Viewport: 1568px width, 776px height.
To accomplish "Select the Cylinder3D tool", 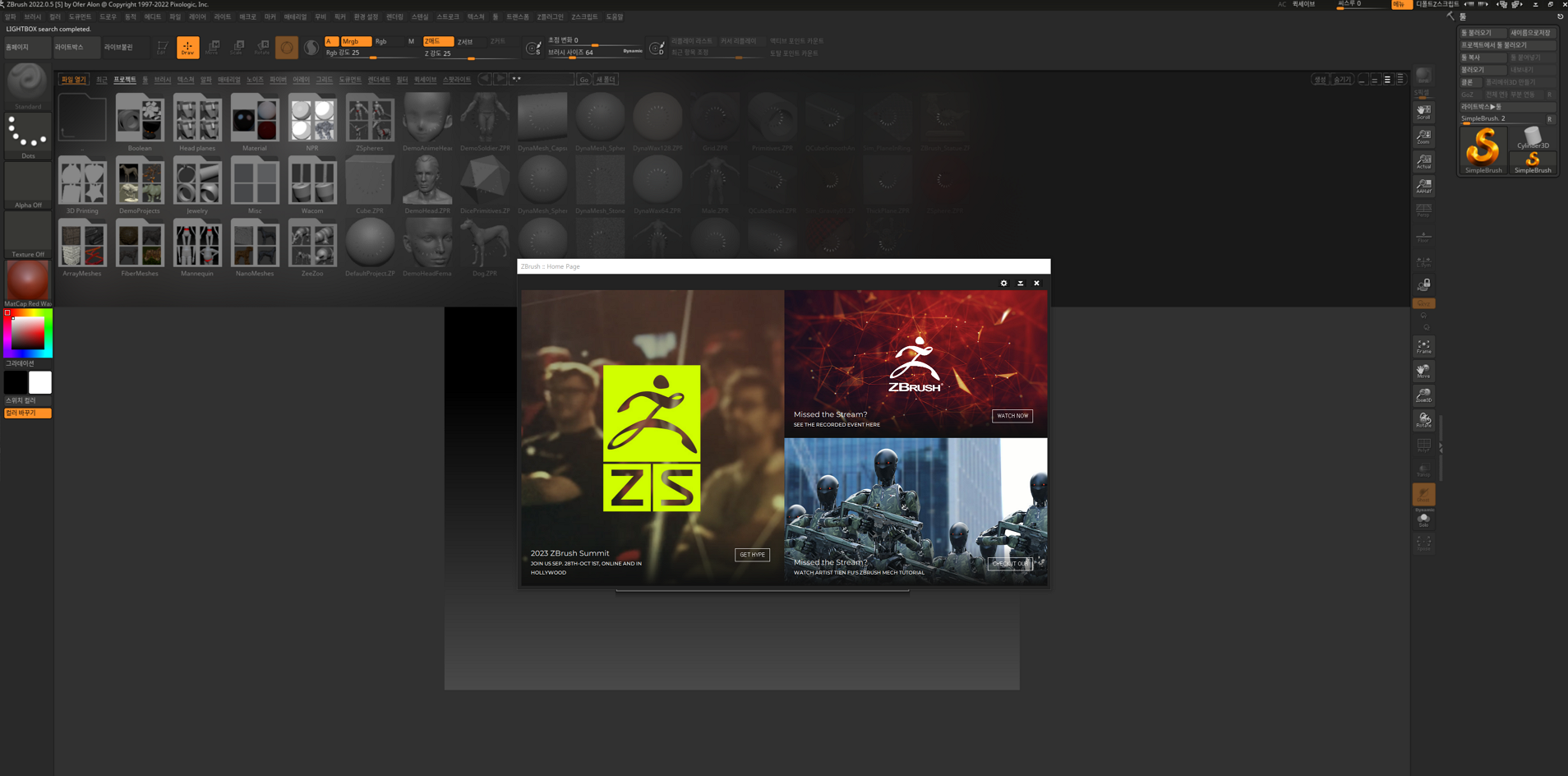I will tap(1533, 137).
